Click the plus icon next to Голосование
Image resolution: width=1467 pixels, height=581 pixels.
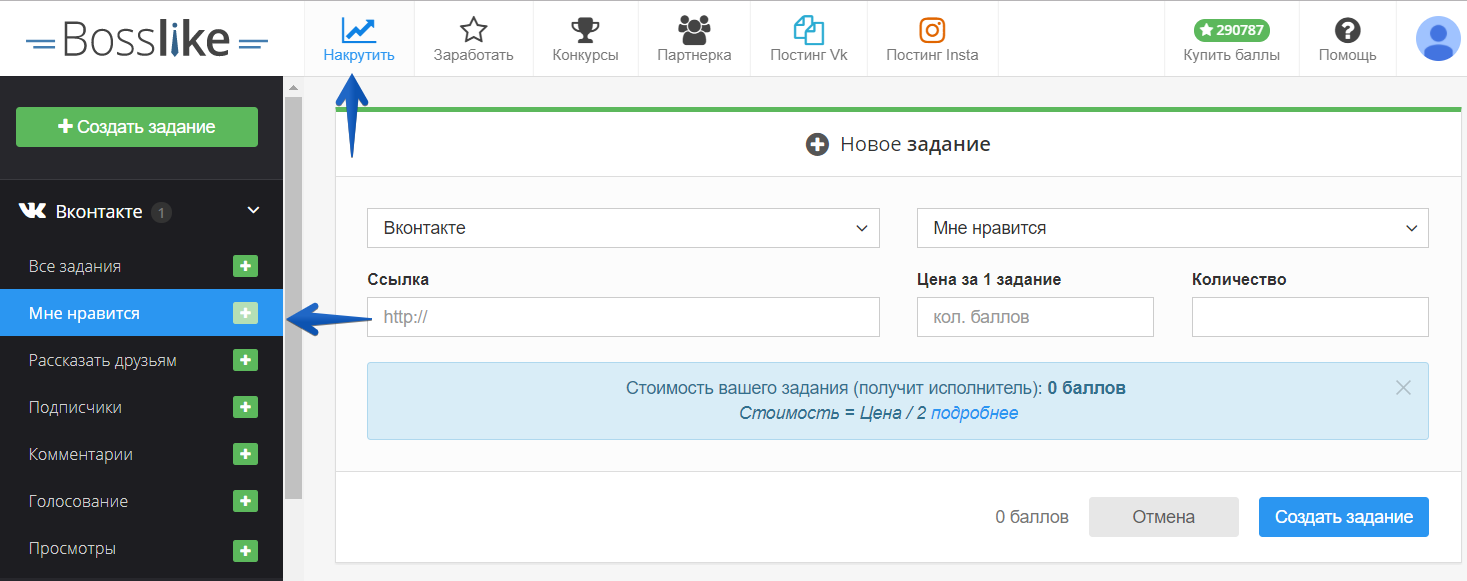click(245, 501)
